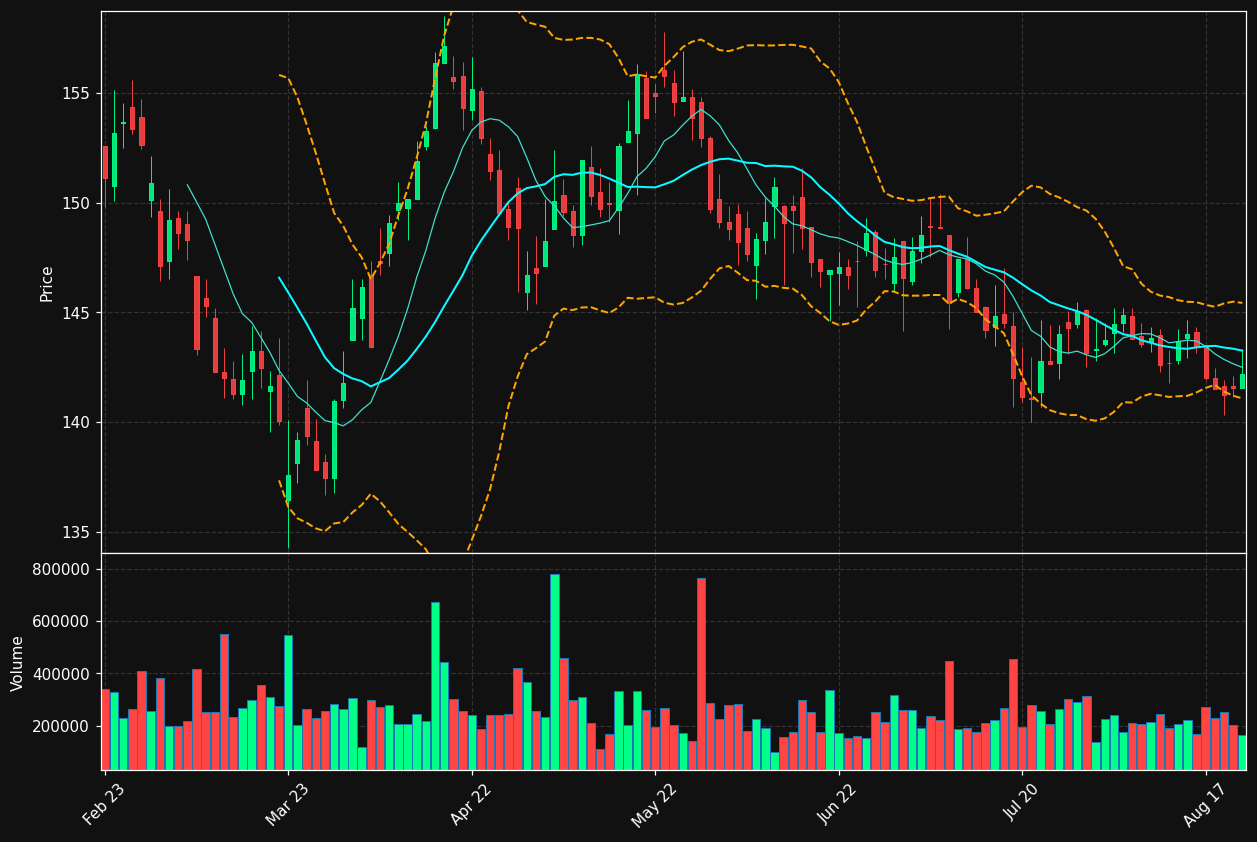
Task: Click the green volume bar at Mar 23
Action: [288, 703]
